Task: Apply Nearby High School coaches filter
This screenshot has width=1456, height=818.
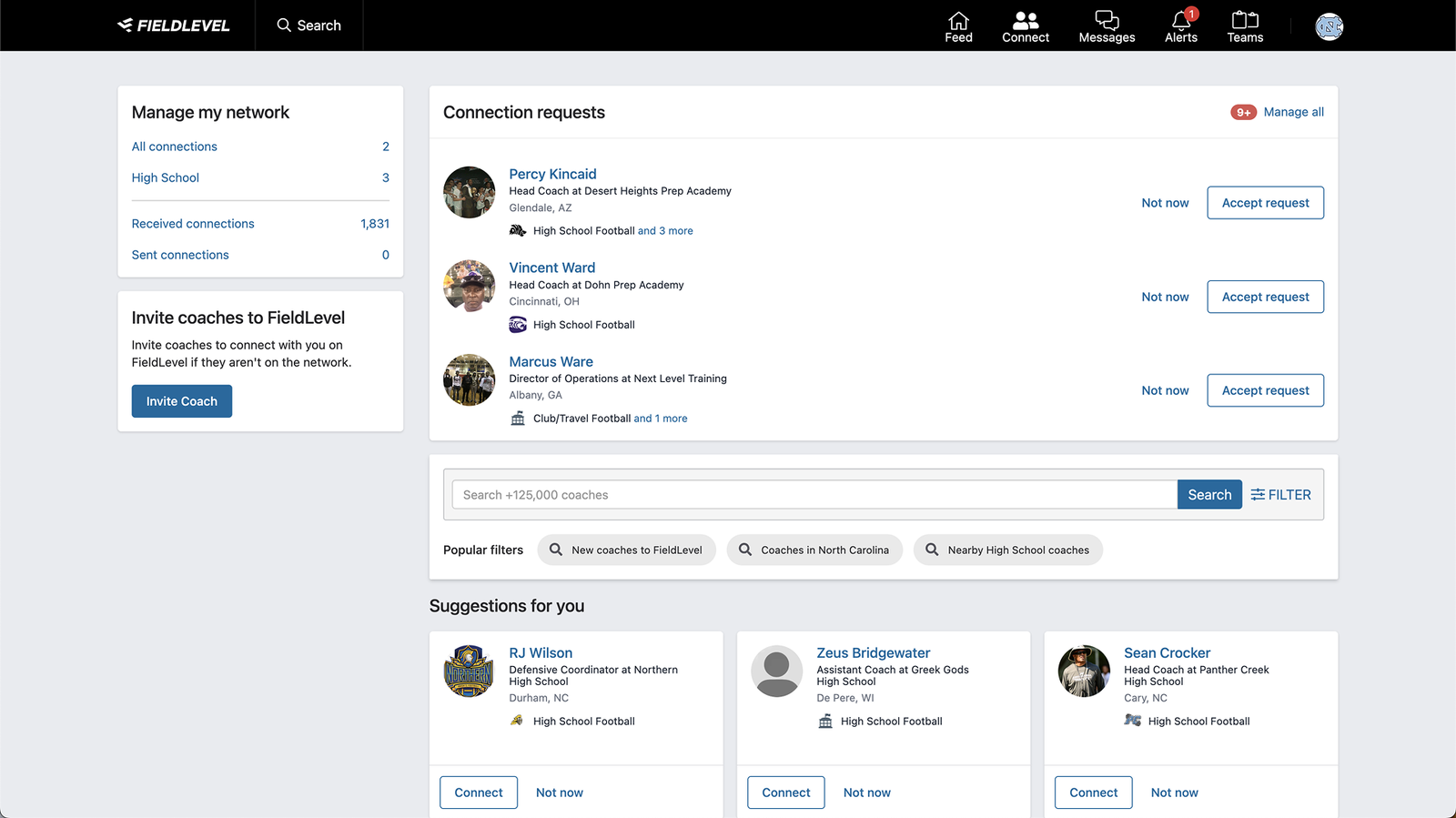Action: tap(1007, 550)
